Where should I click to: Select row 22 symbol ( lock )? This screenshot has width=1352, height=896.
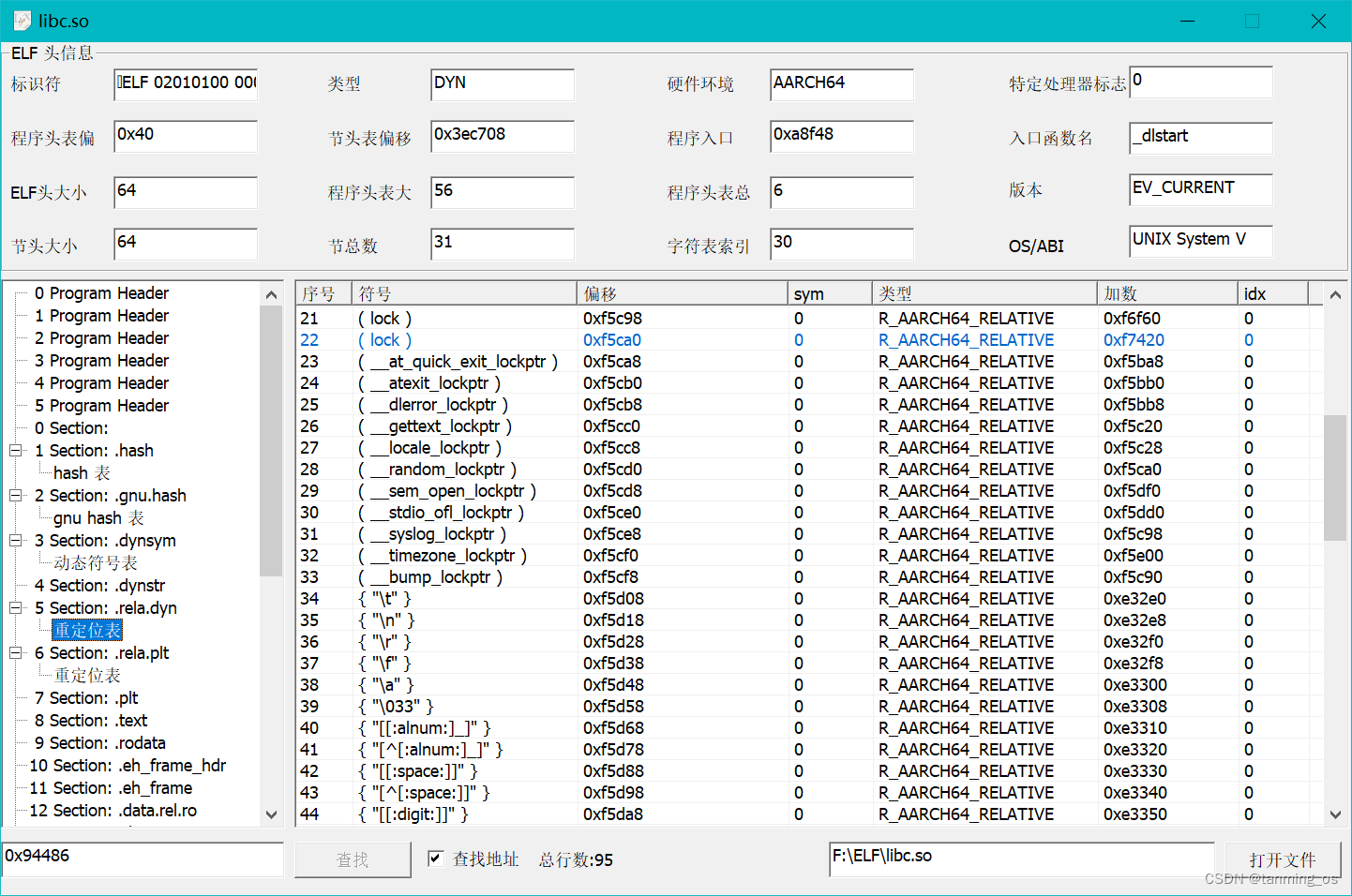coord(384,340)
